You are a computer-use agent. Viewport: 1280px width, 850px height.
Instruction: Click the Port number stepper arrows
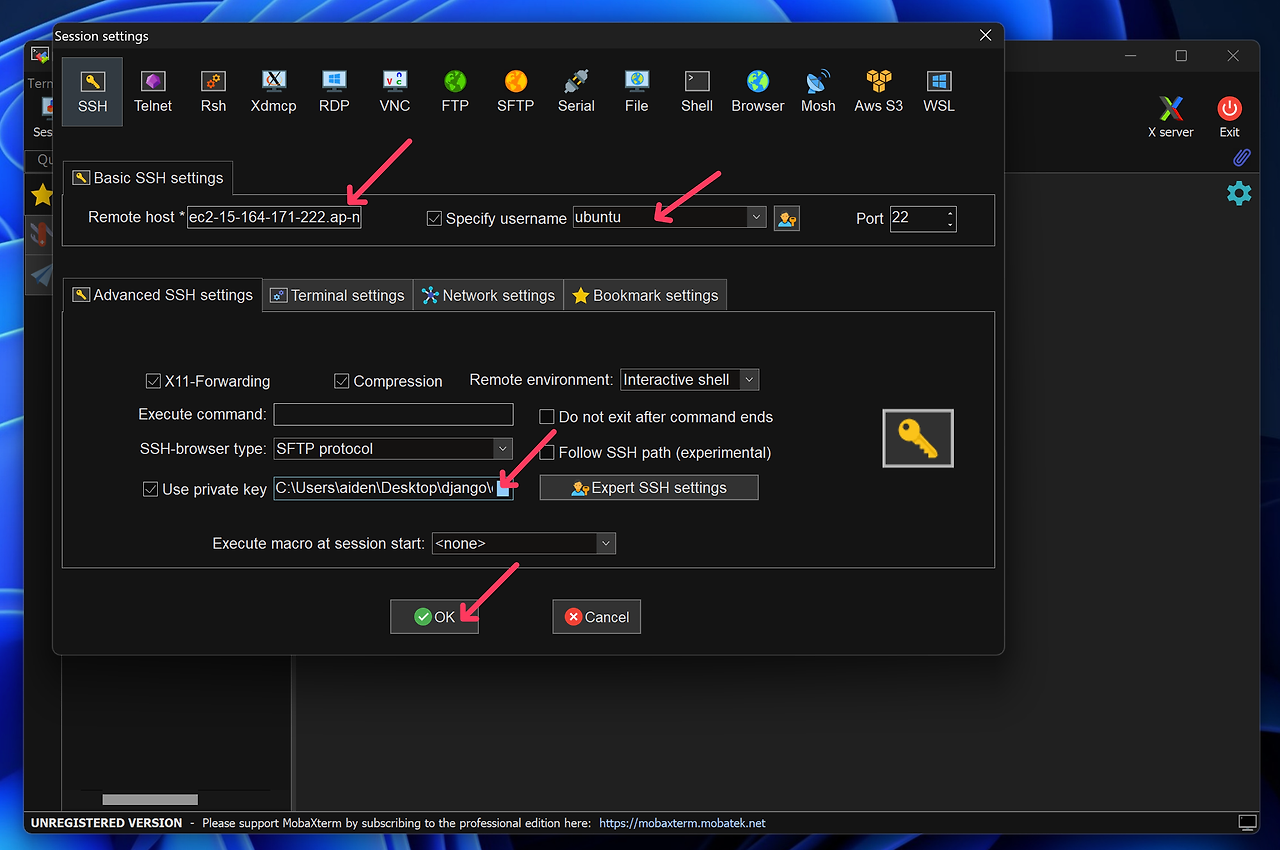click(950, 218)
